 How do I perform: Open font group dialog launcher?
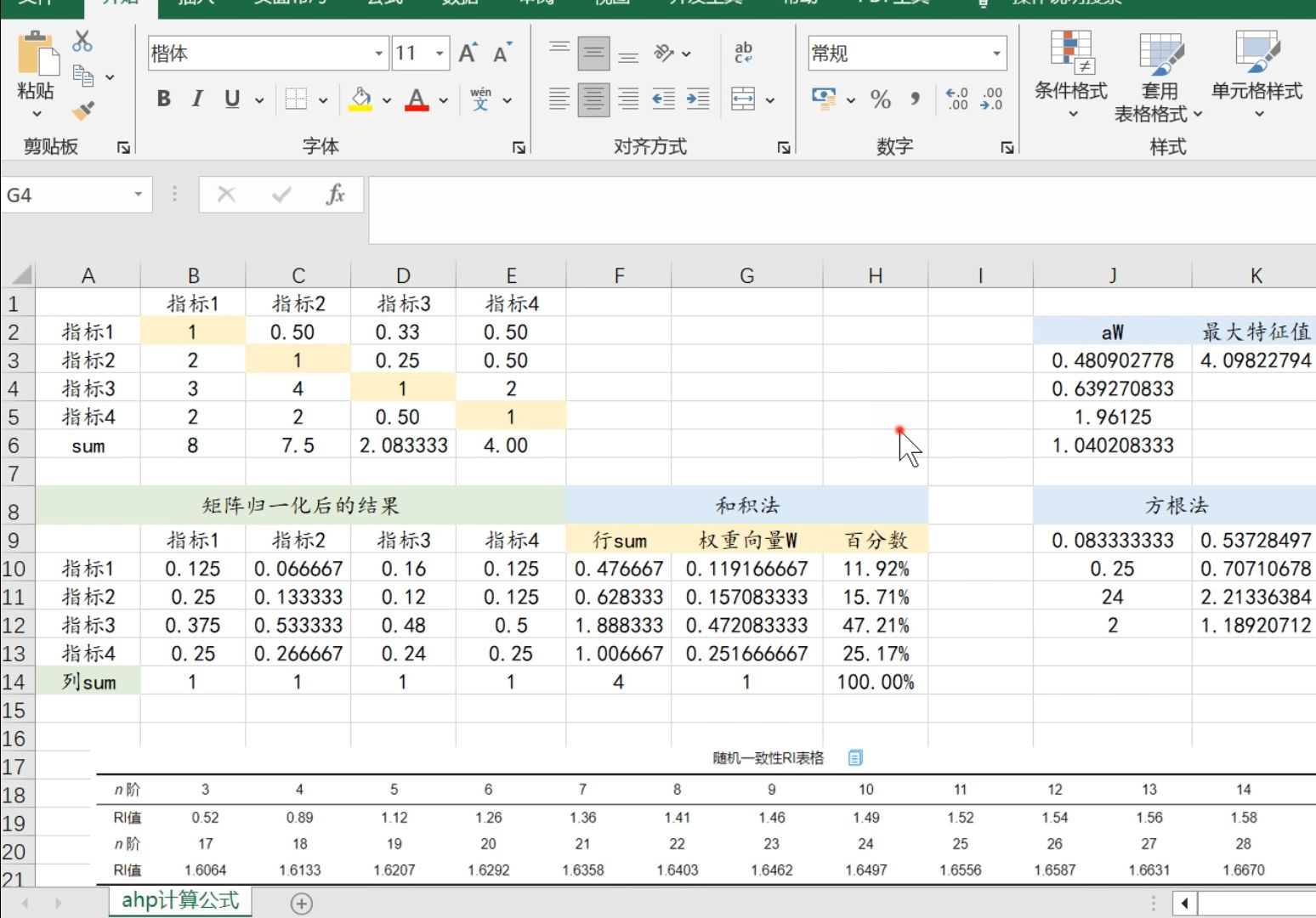519,148
